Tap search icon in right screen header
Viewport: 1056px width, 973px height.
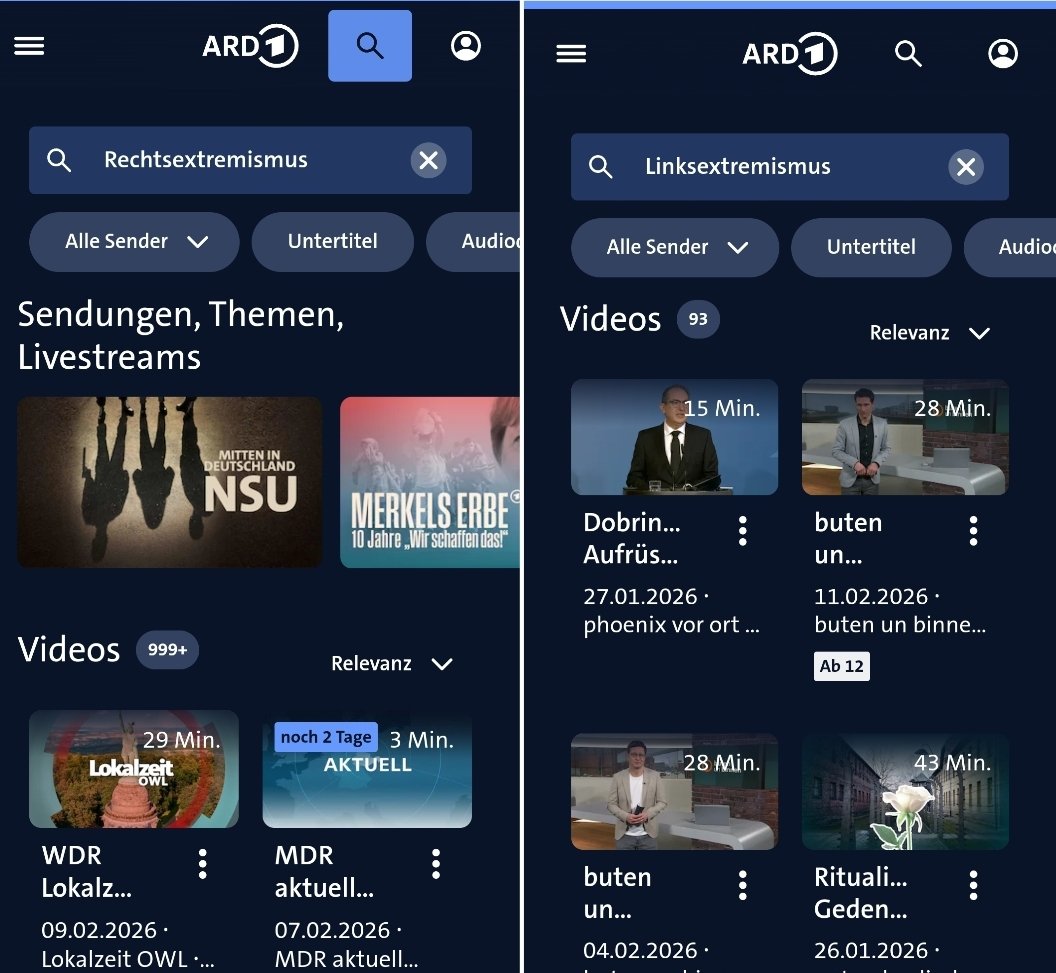click(908, 53)
